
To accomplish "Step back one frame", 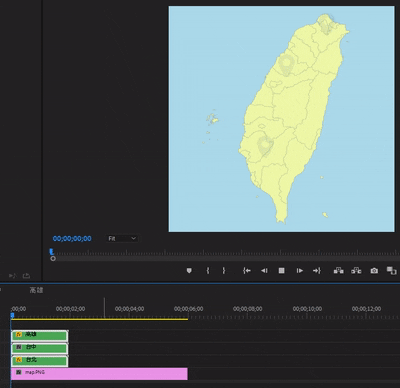I will click(x=264, y=271).
